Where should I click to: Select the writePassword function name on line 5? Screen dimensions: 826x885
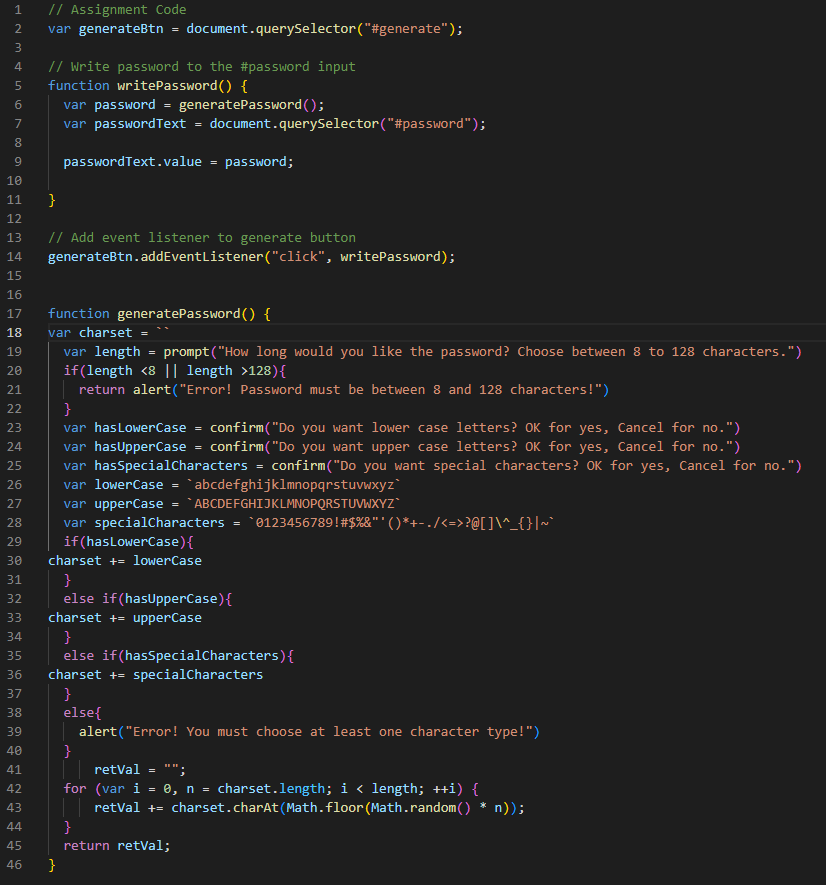point(165,85)
